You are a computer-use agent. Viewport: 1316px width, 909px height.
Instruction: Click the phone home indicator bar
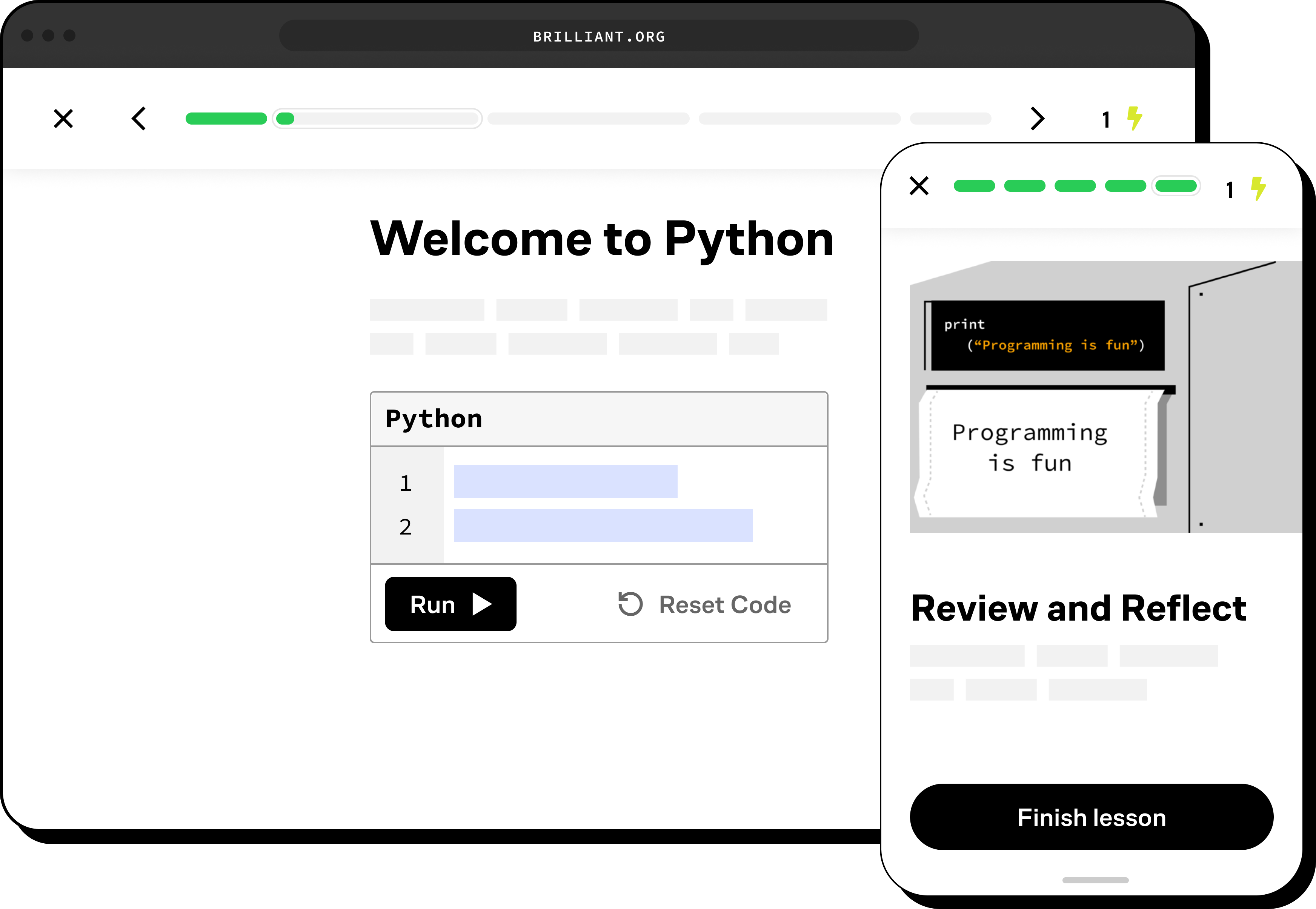click(1095, 880)
